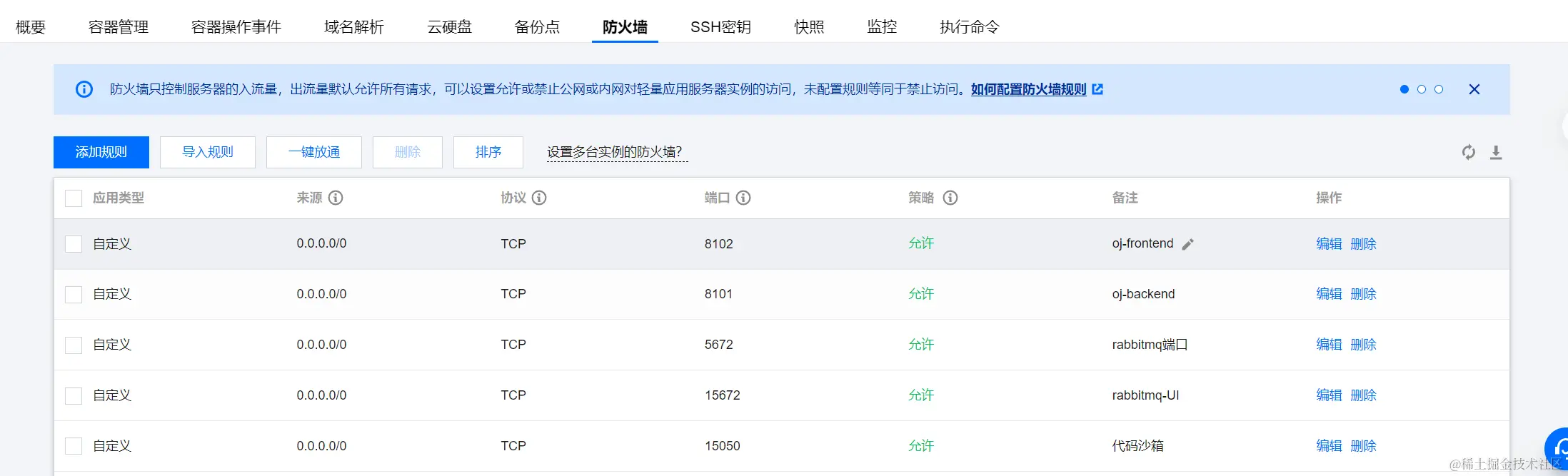Open 设置多台实例的防火墙? link
Screen dimensions: 1568x476
618,152
